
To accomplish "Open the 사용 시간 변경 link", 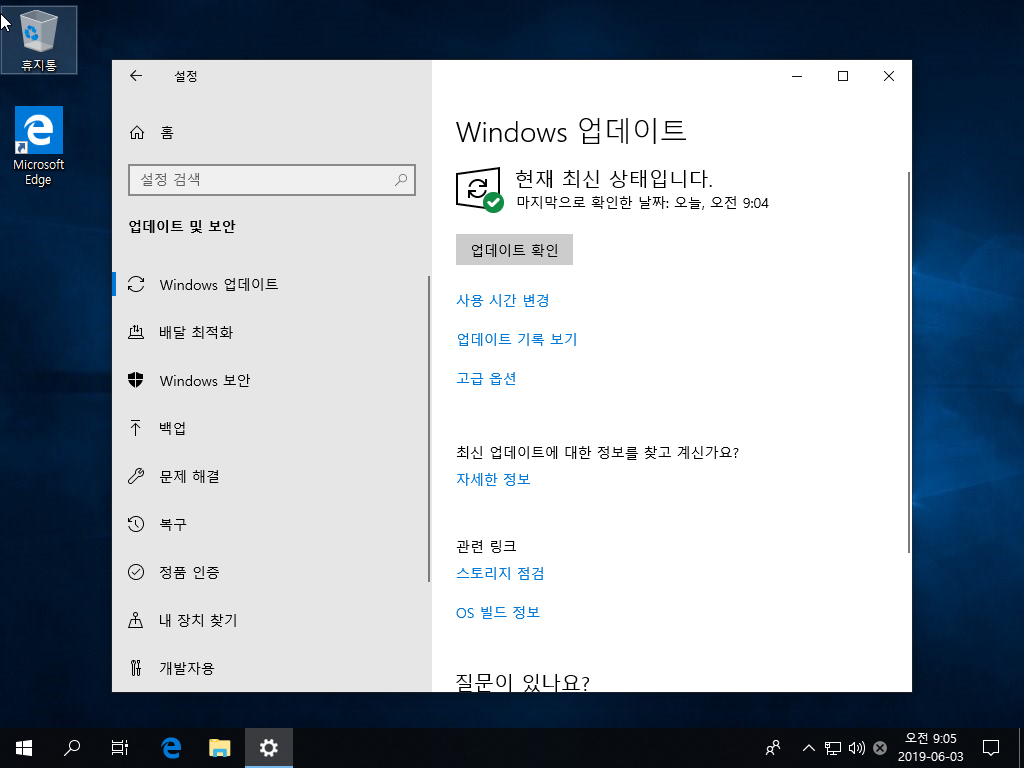I will [x=502, y=300].
